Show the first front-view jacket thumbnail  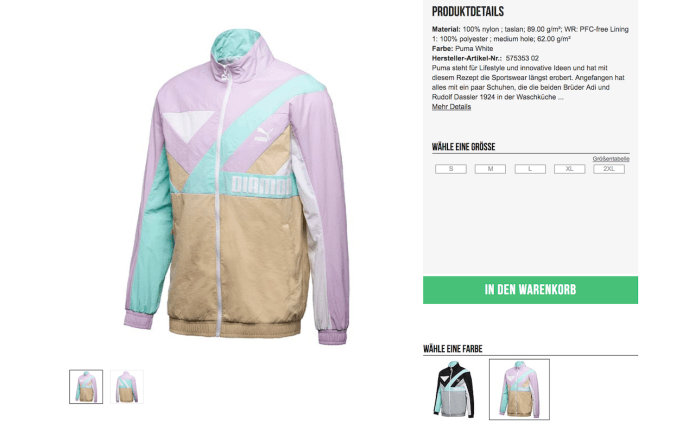(86, 387)
